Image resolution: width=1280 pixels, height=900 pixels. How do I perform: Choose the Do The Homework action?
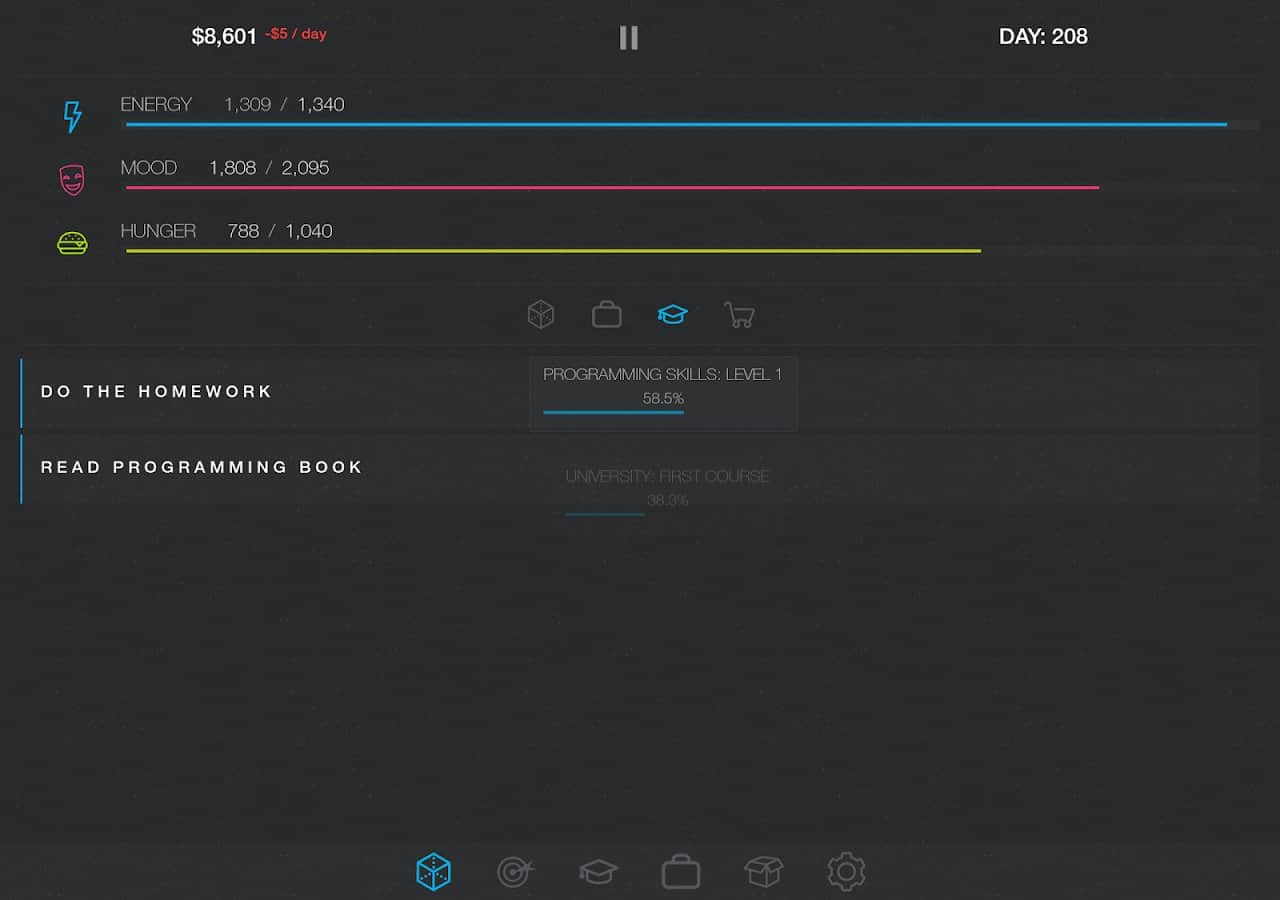click(x=157, y=392)
